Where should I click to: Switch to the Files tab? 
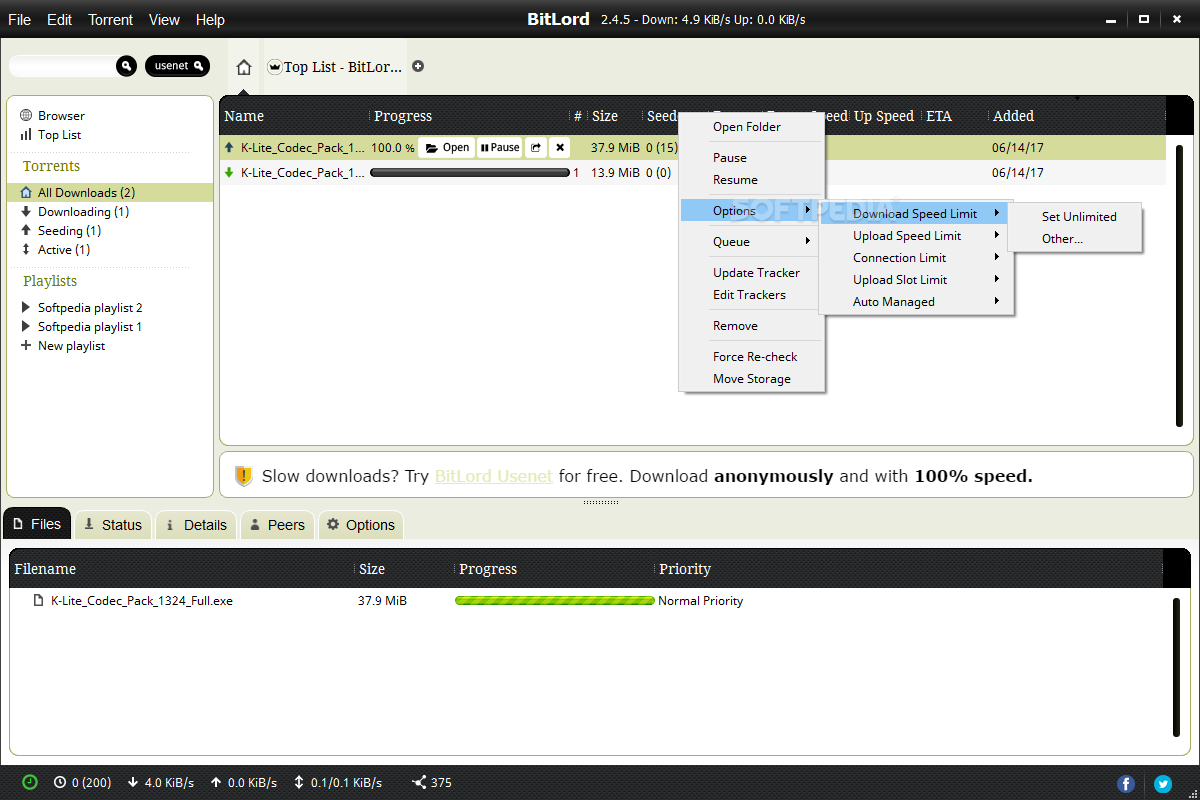37,524
